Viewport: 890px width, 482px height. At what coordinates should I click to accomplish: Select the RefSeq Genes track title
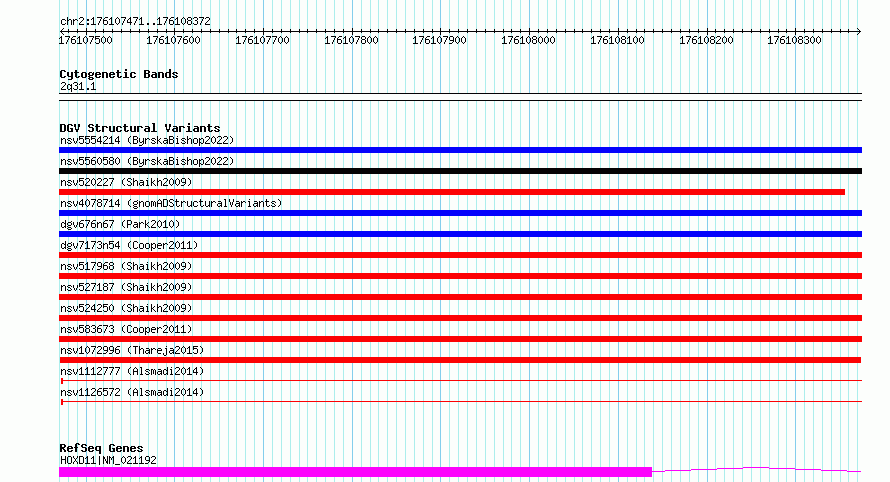click(101, 448)
